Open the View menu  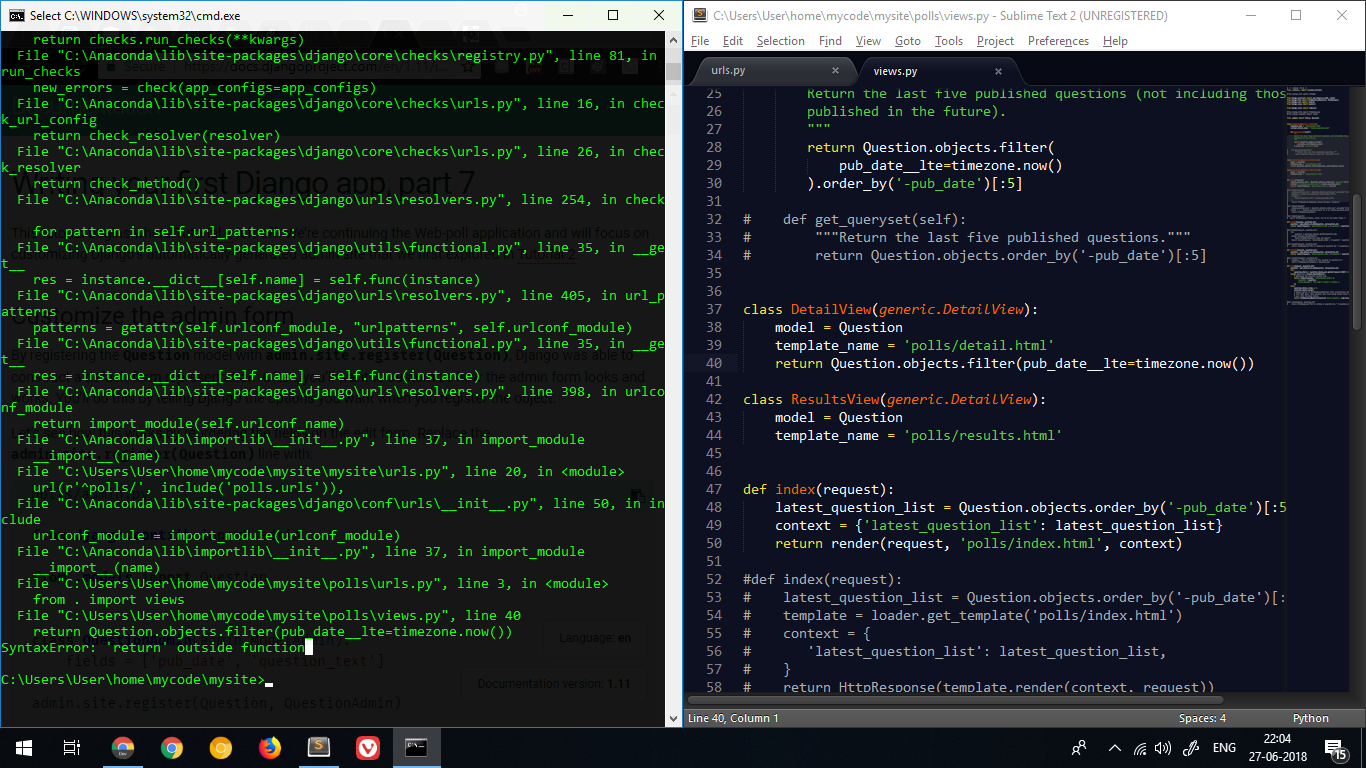click(868, 41)
